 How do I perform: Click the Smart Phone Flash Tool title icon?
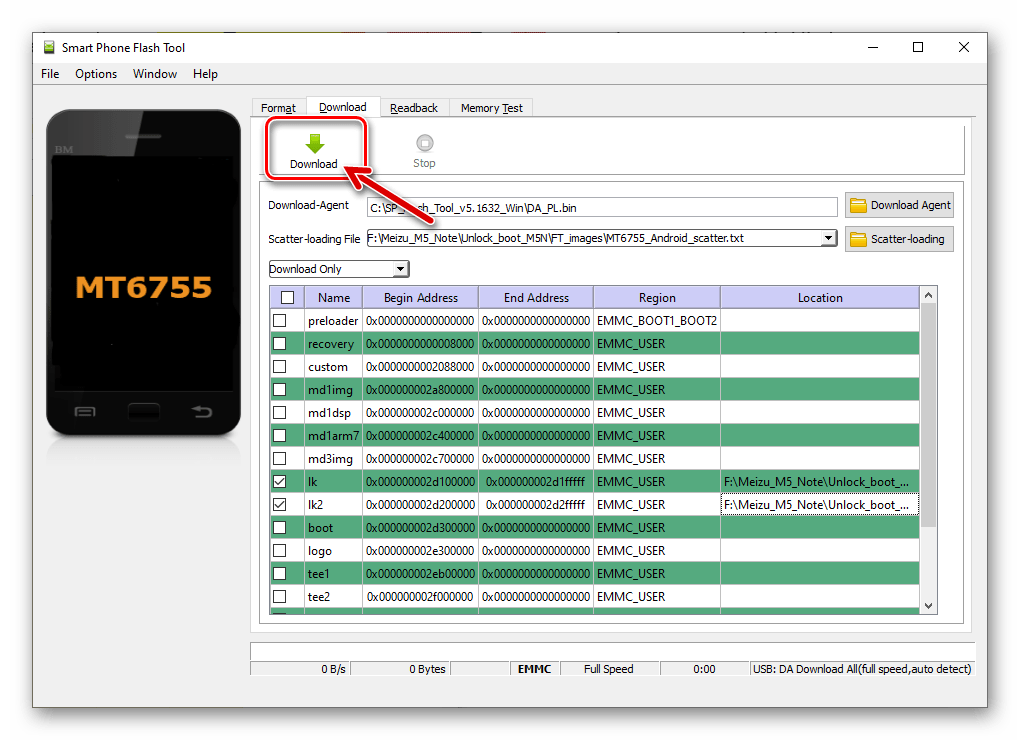click(48, 47)
